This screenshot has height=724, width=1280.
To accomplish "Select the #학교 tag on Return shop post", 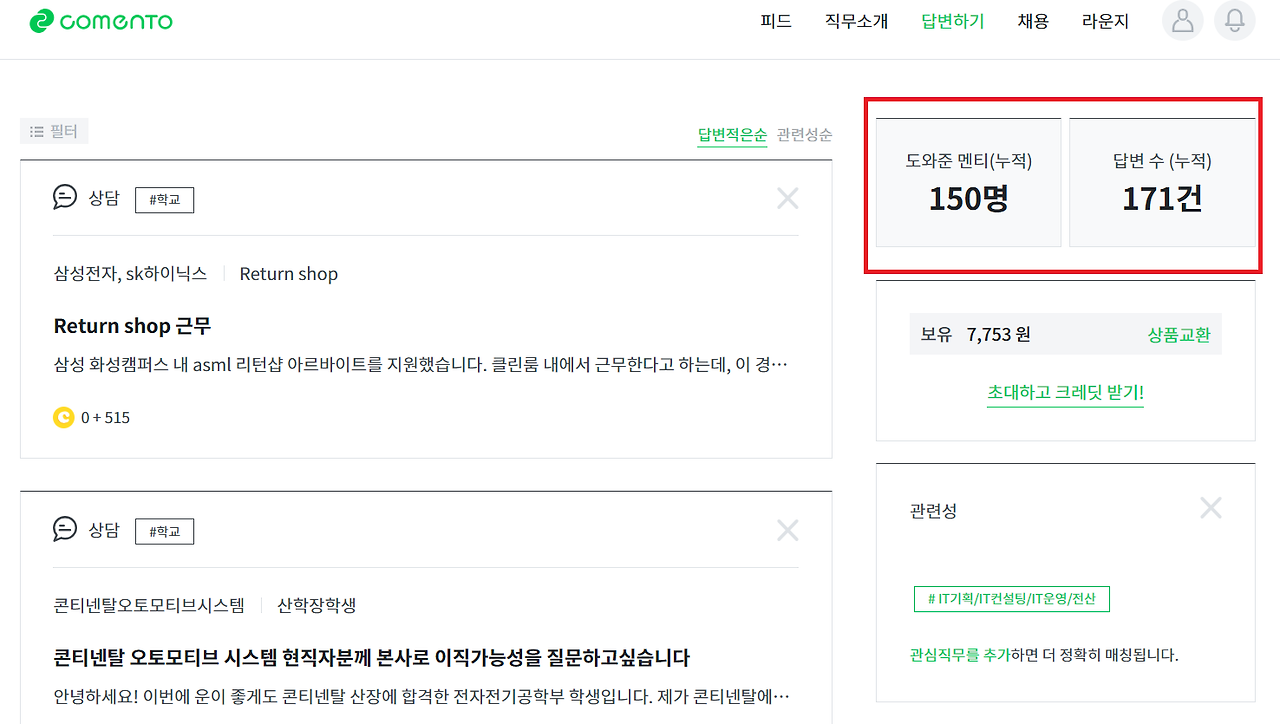I will 164,199.
